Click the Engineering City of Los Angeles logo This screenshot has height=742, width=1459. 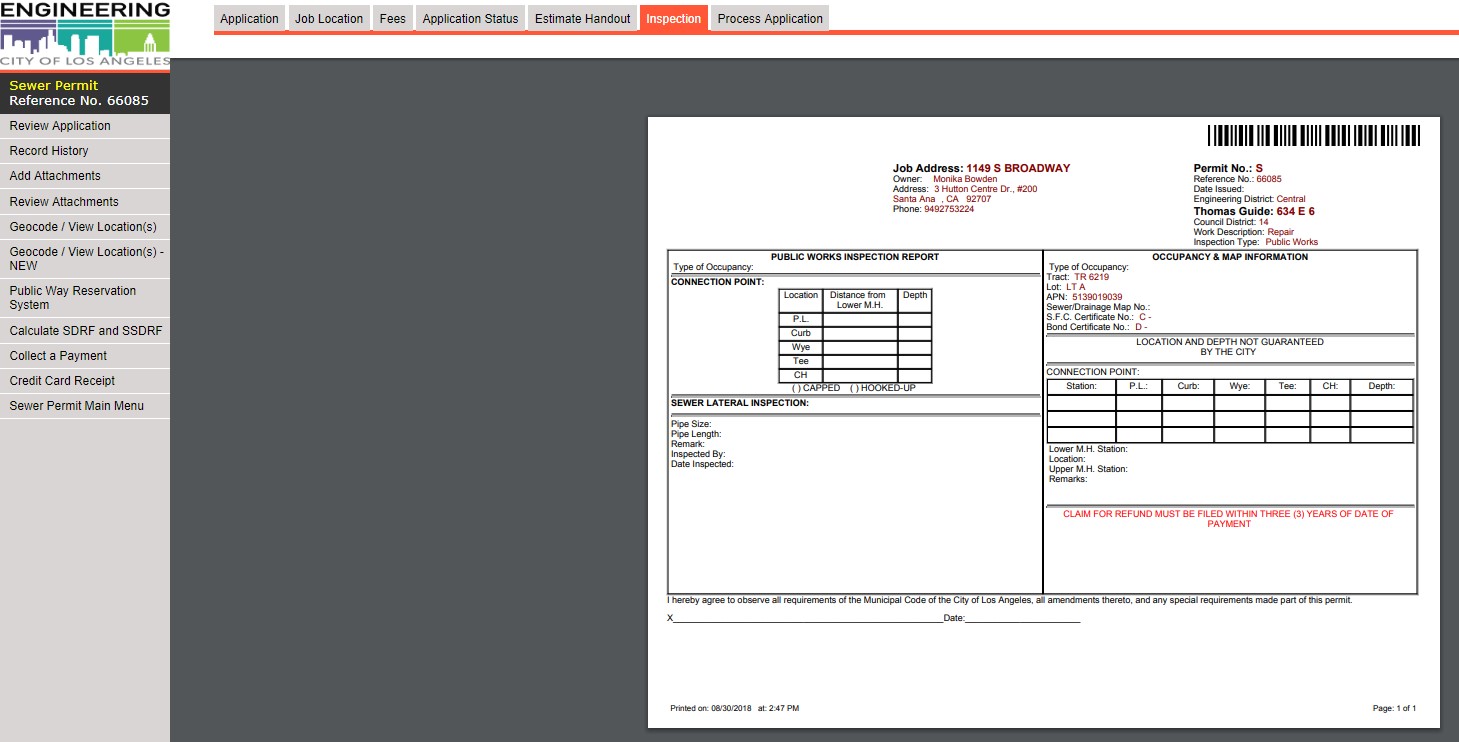[85, 34]
